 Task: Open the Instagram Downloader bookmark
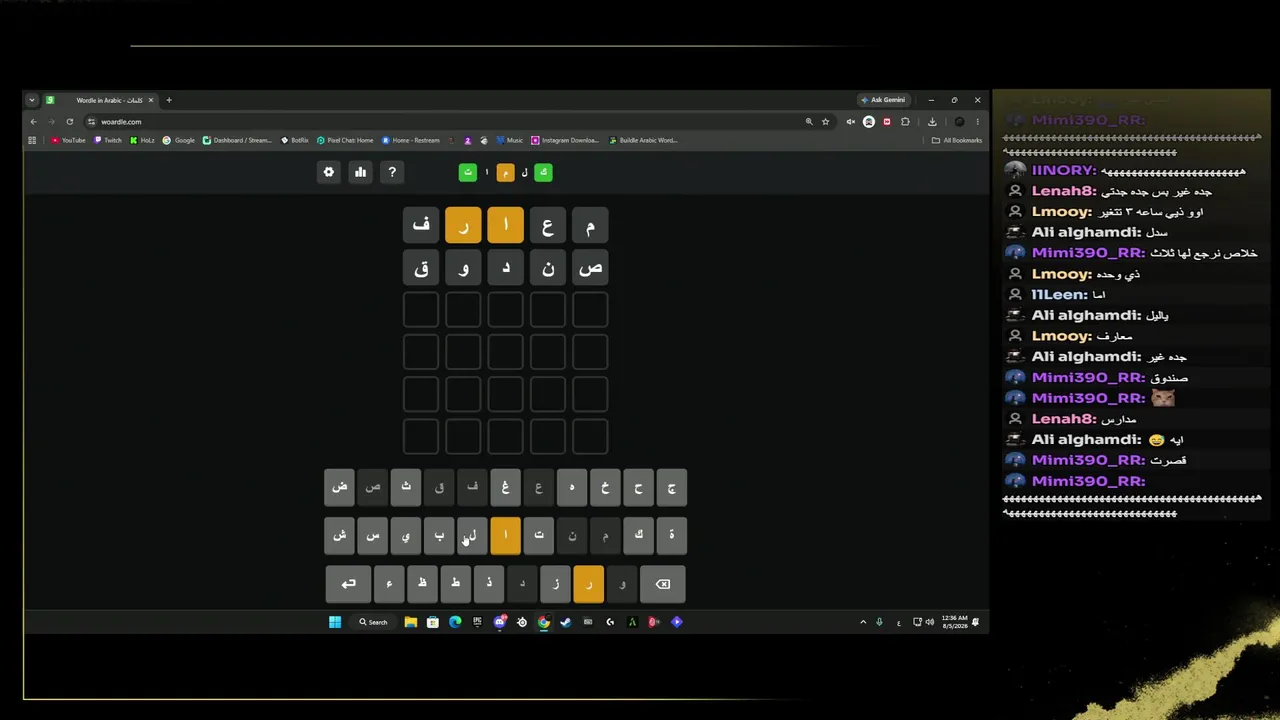click(565, 140)
